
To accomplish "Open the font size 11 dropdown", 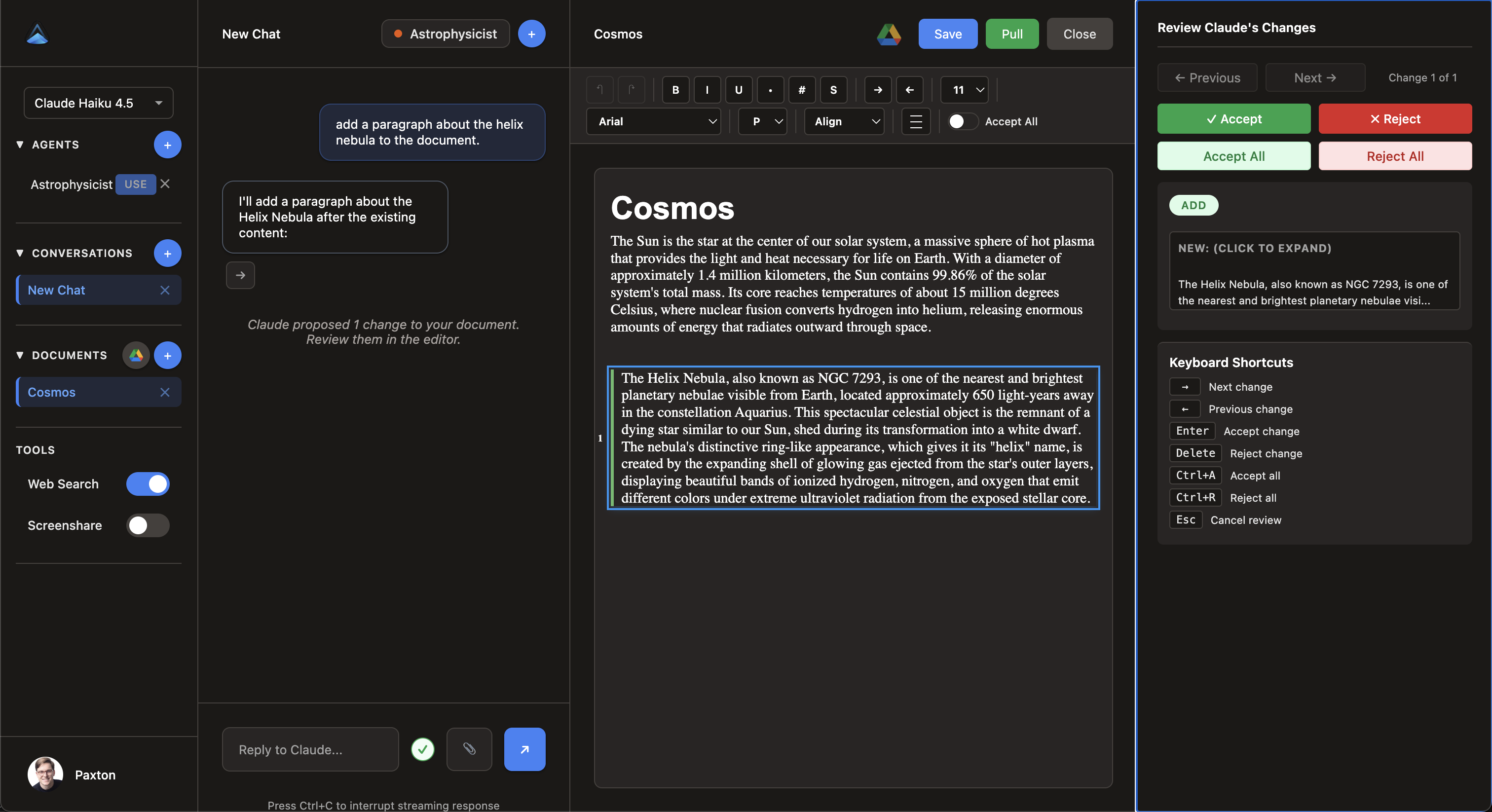I will pos(964,90).
